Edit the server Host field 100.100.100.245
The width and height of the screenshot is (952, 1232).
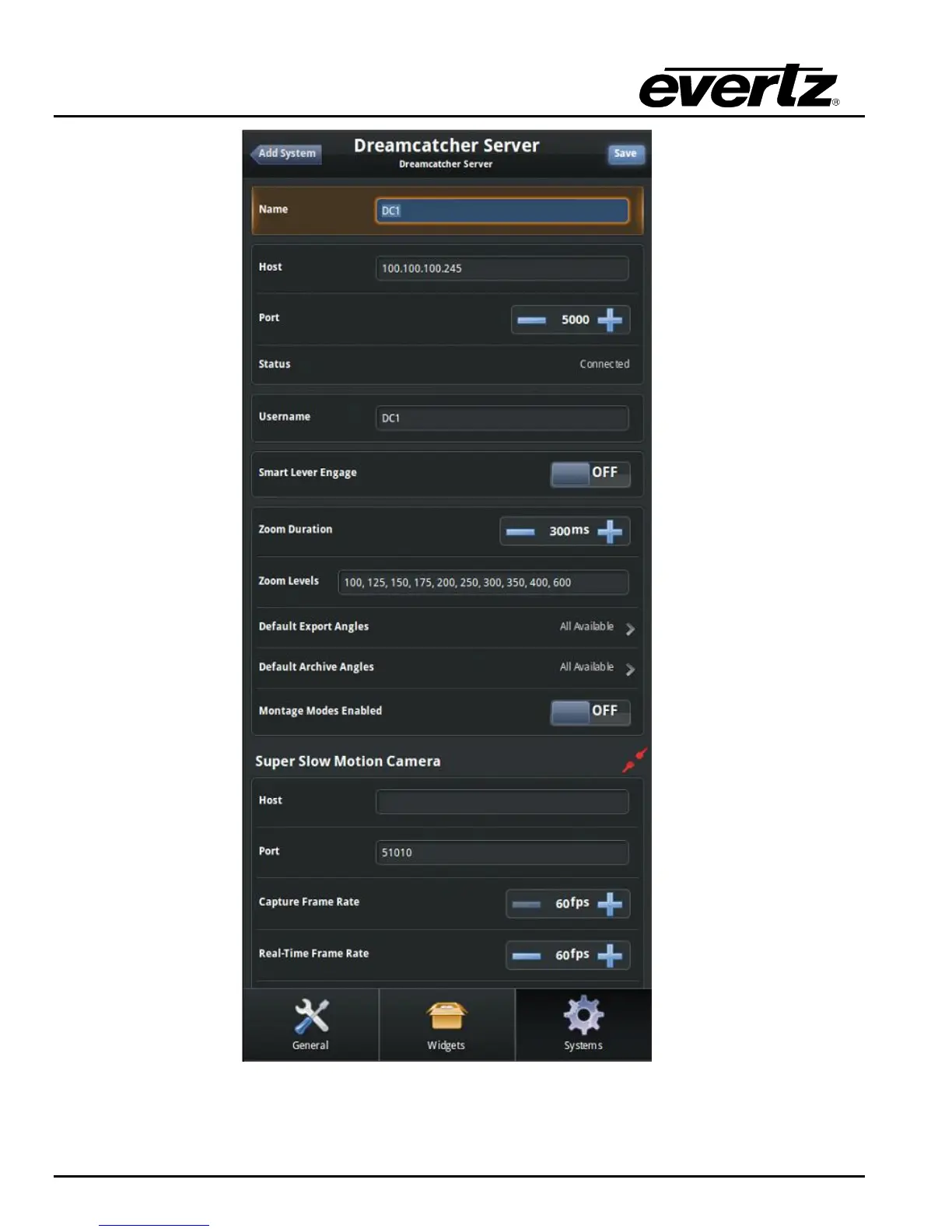(502, 268)
